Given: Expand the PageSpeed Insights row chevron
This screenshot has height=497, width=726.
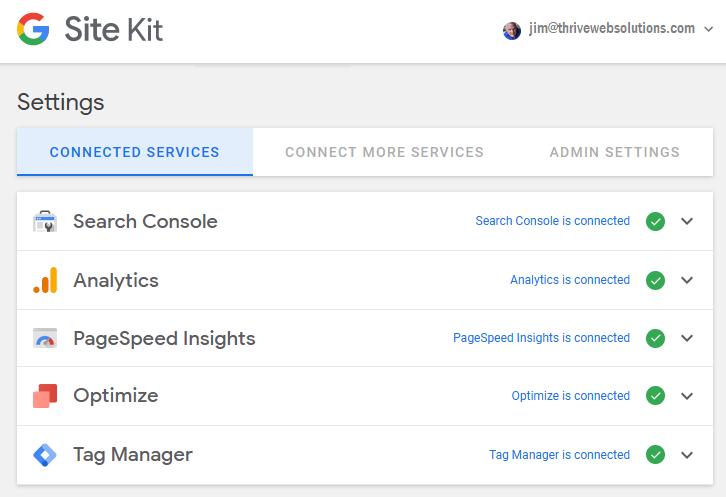Looking at the screenshot, I should click(x=687, y=338).
